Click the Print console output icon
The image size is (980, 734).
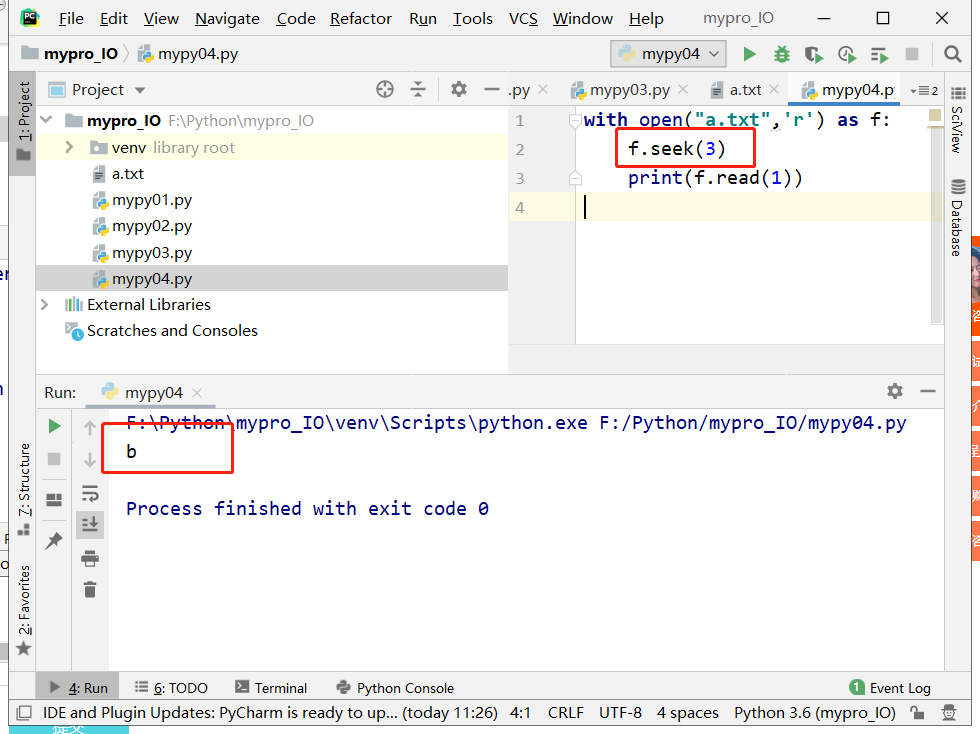90,558
